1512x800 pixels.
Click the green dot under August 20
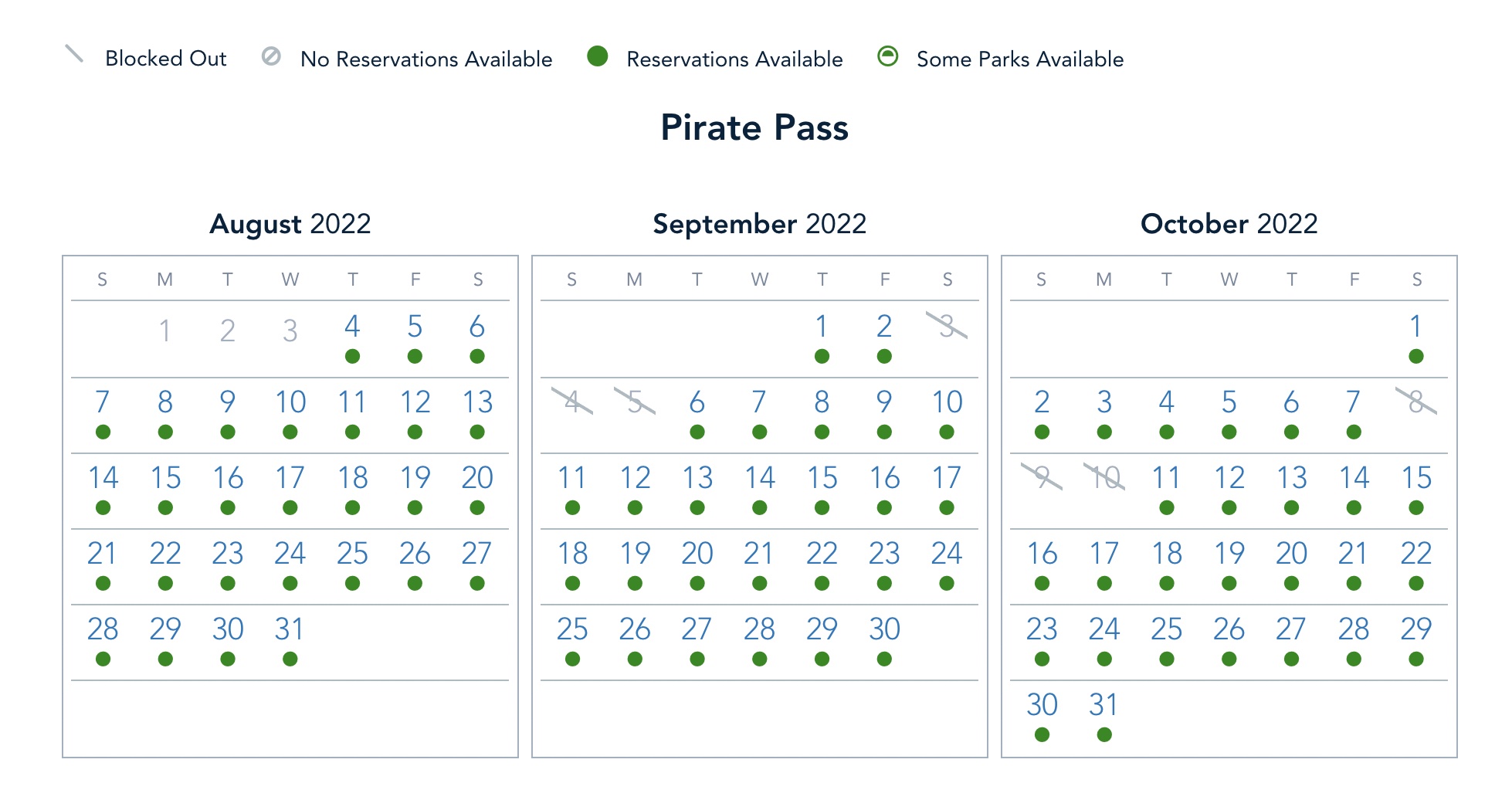pos(477,507)
